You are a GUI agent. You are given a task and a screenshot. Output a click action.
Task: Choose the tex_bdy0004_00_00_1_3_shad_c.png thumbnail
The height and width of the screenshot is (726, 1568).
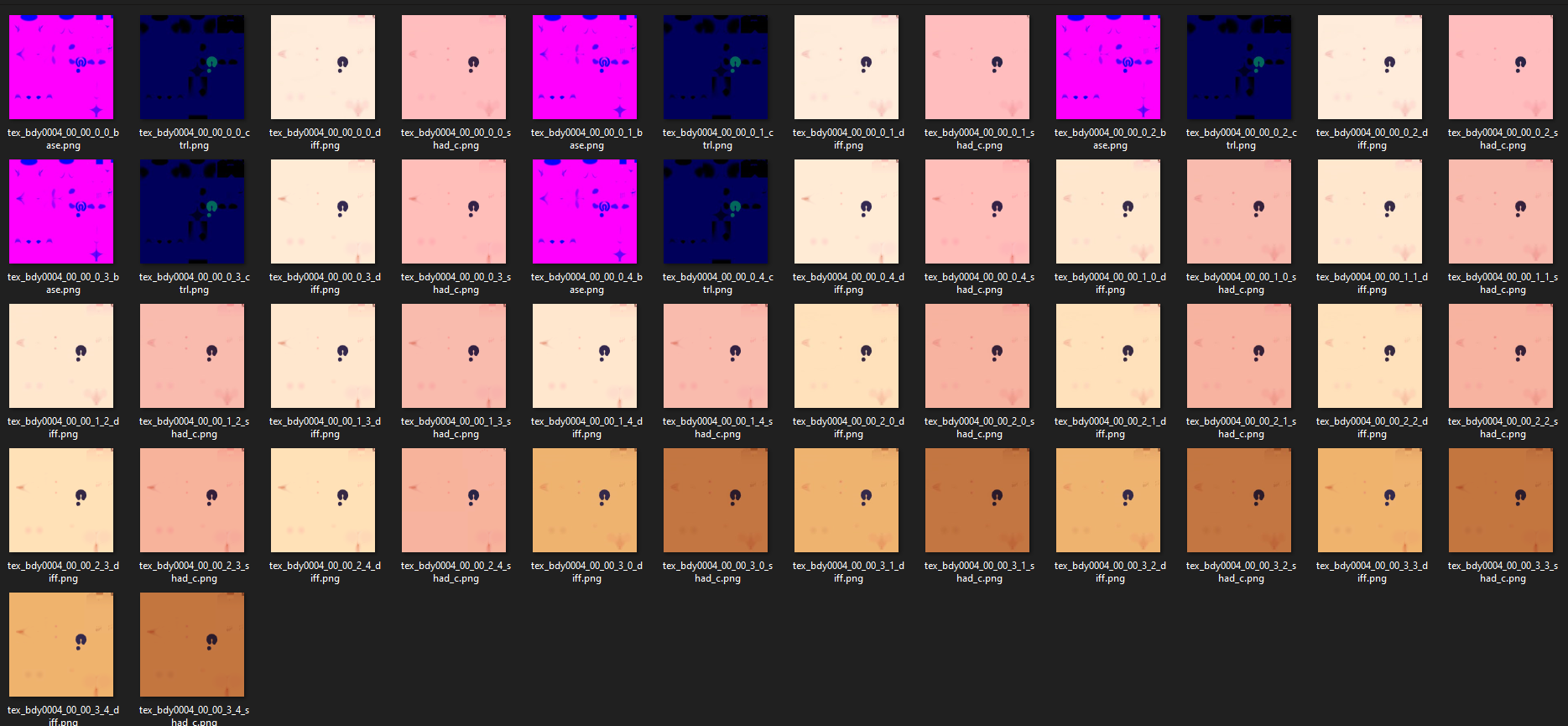click(x=454, y=356)
